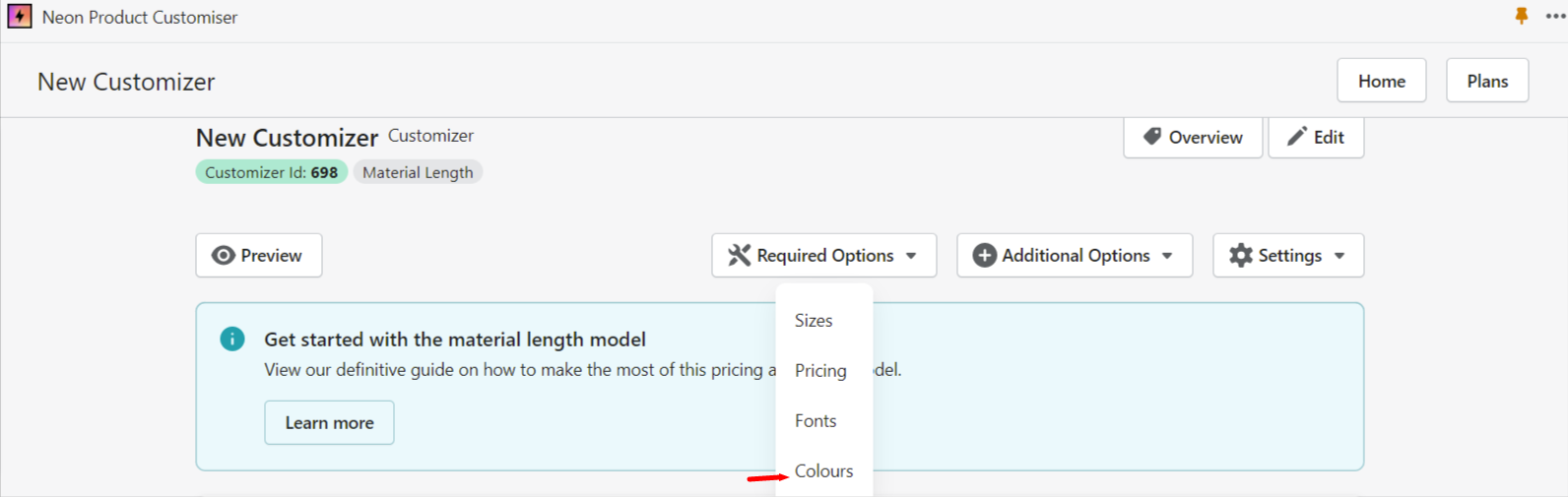Viewport: 1568px width, 497px height.
Task: Choose Fonts in the Required Options menu
Action: pos(816,421)
